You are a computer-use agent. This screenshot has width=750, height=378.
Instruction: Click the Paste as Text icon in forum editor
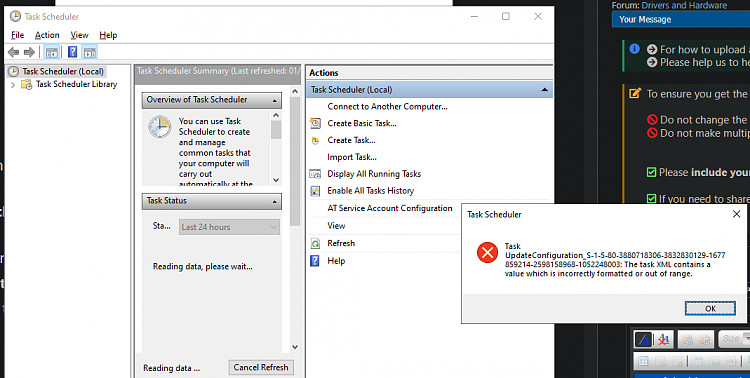click(688, 339)
